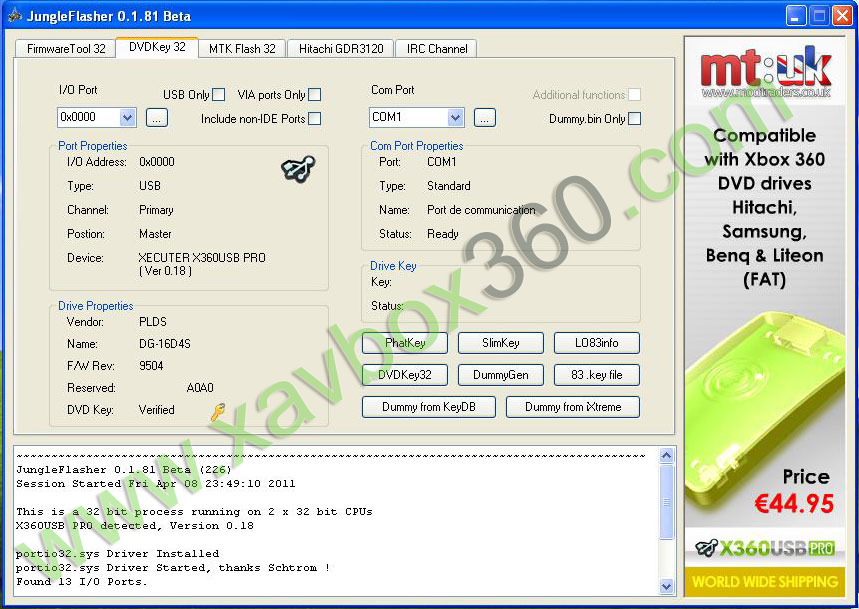This screenshot has width=859, height=609.
Task: Click the Reserved value A0A0
Action: coord(200,388)
